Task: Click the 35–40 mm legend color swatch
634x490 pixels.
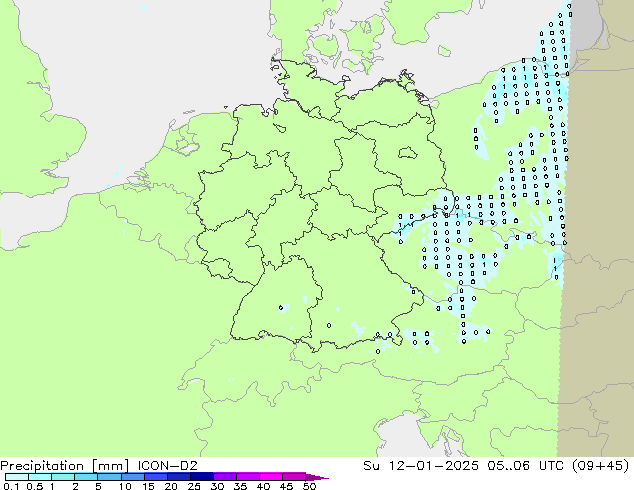Action: 247,477
